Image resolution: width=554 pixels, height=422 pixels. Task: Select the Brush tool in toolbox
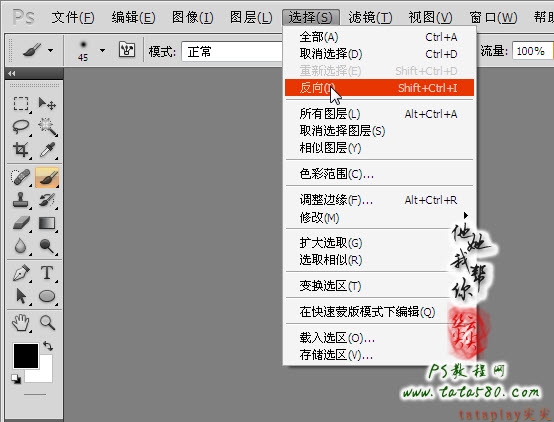point(47,177)
